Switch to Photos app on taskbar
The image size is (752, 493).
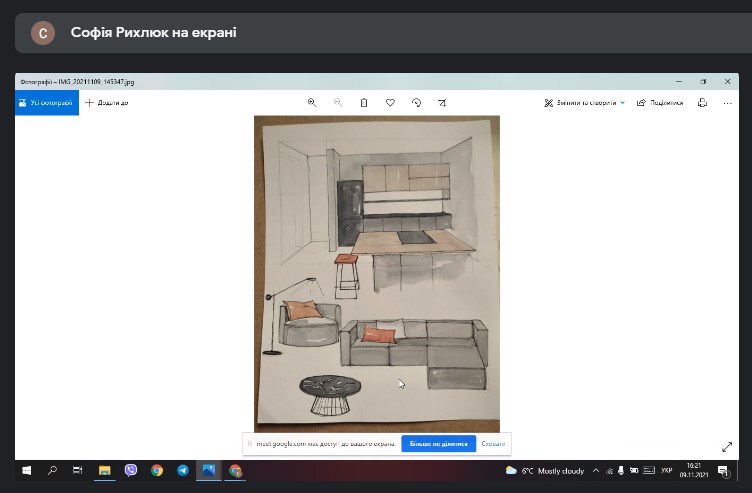pos(209,470)
